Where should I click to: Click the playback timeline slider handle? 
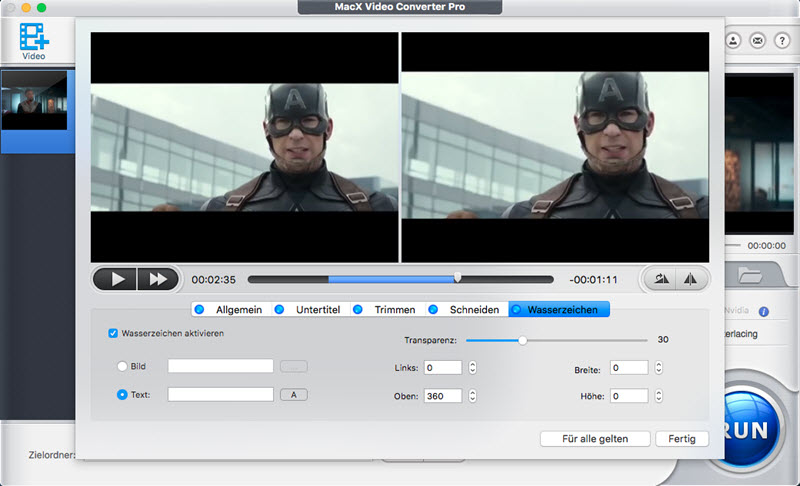[458, 277]
